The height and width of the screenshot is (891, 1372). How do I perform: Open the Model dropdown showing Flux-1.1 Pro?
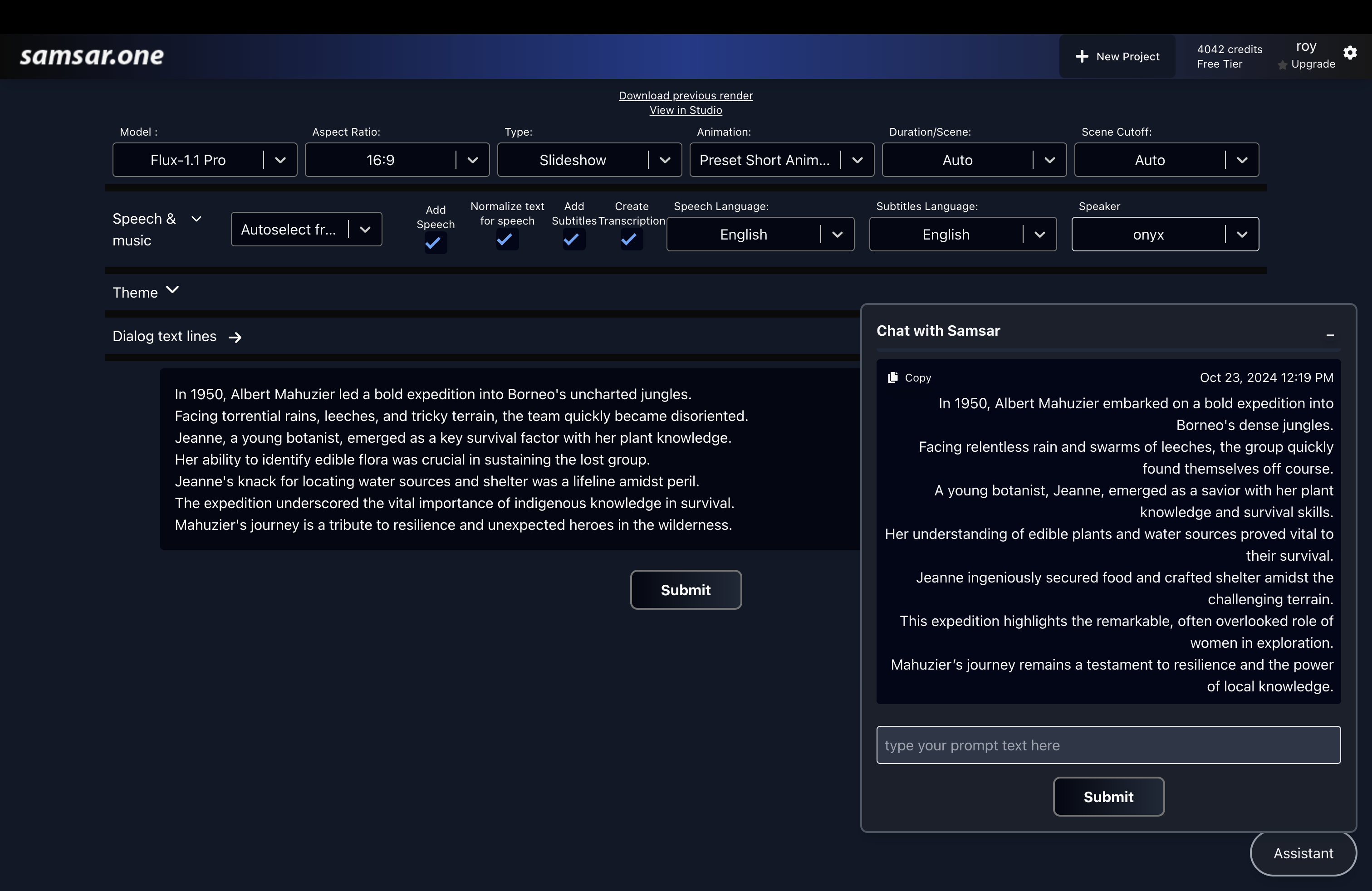(205, 160)
